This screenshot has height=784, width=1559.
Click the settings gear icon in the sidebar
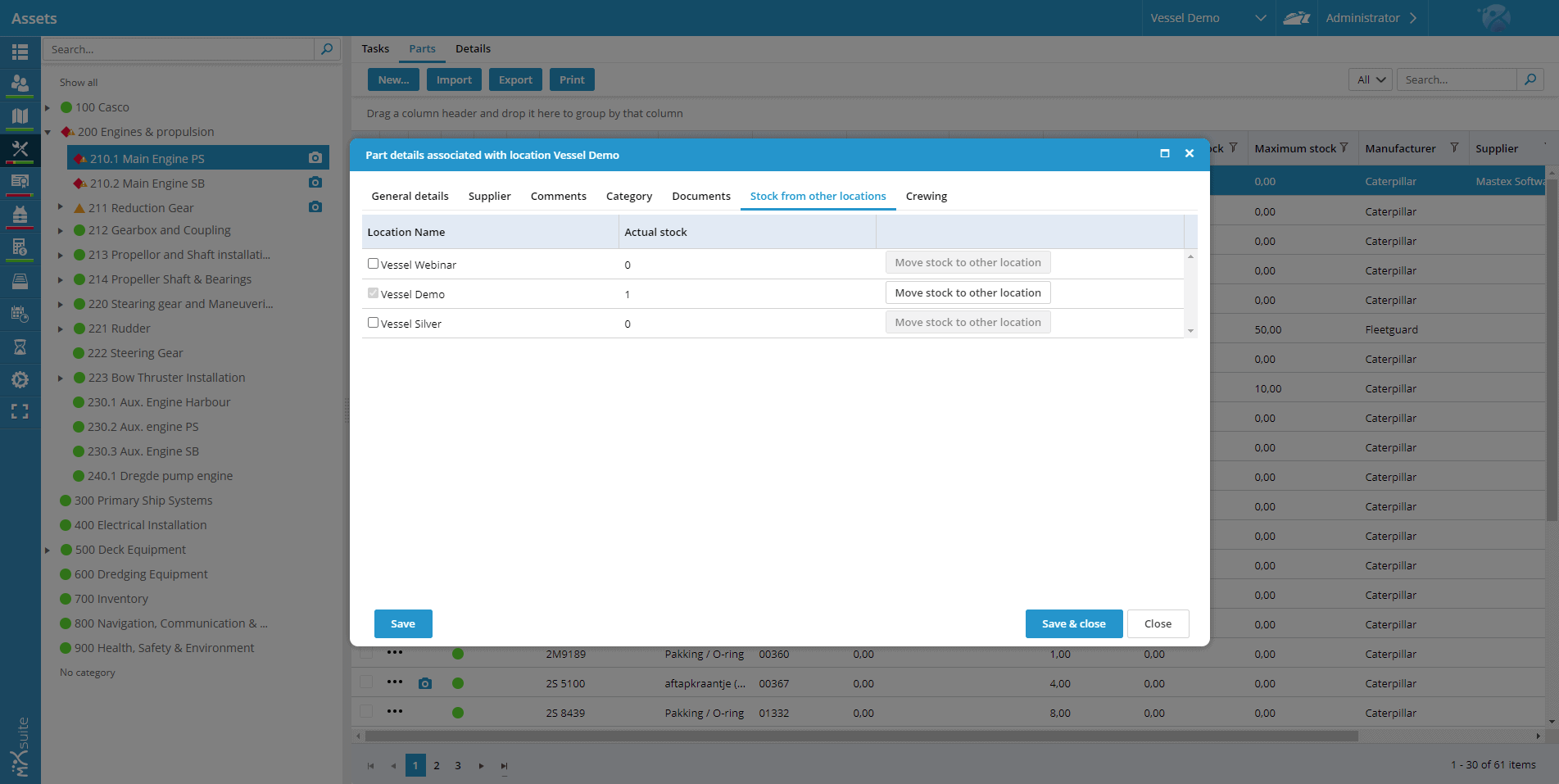[x=20, y=380]
